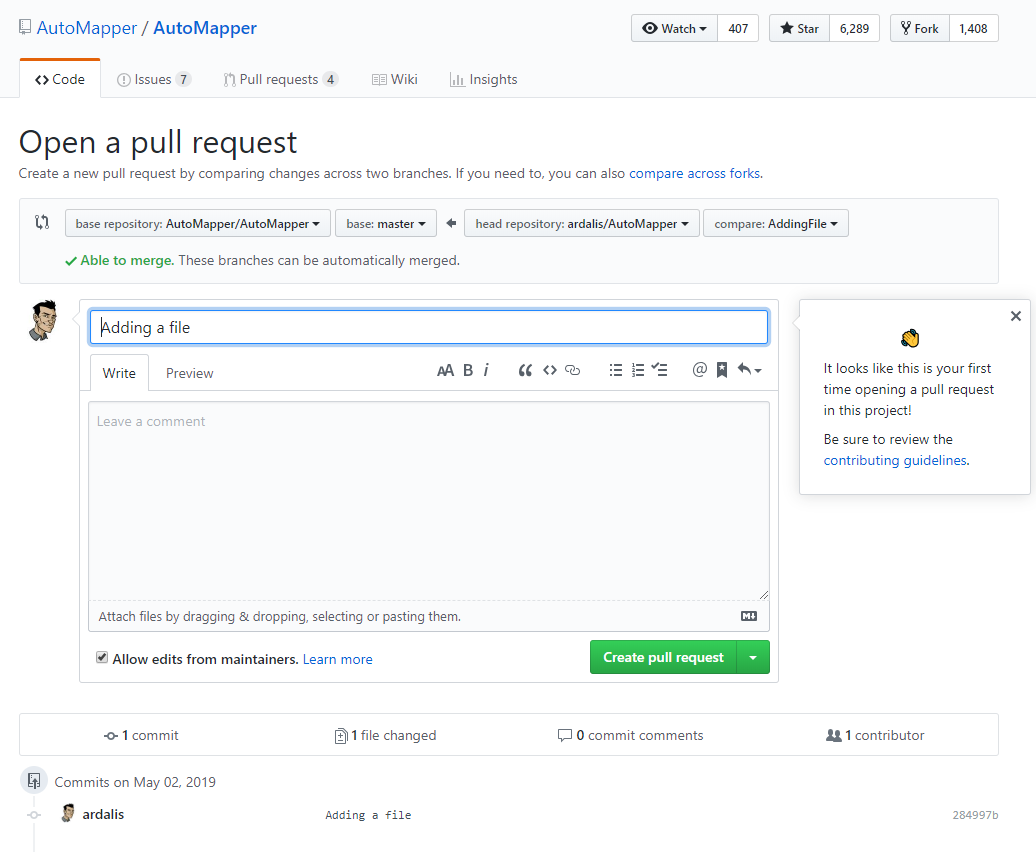Image resolution: width=1036 pixels, height=854 pixels.
Task: Click the repository book icon
Action: tap(25, 27)
